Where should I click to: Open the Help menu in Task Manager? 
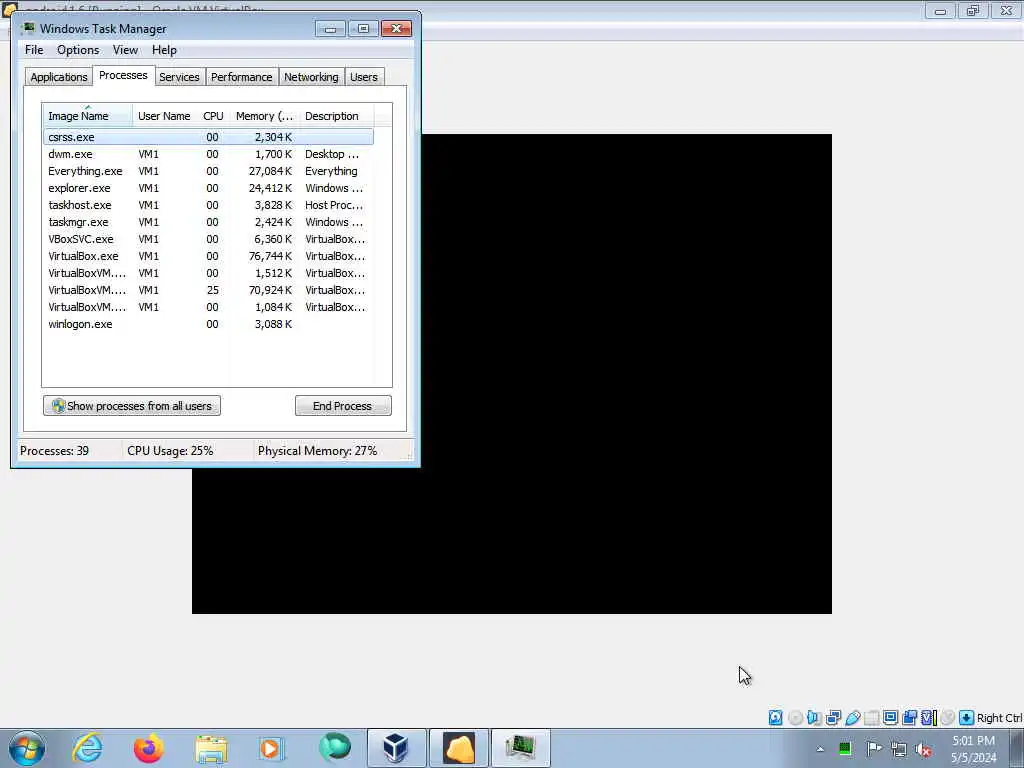(x=164, y=50)
